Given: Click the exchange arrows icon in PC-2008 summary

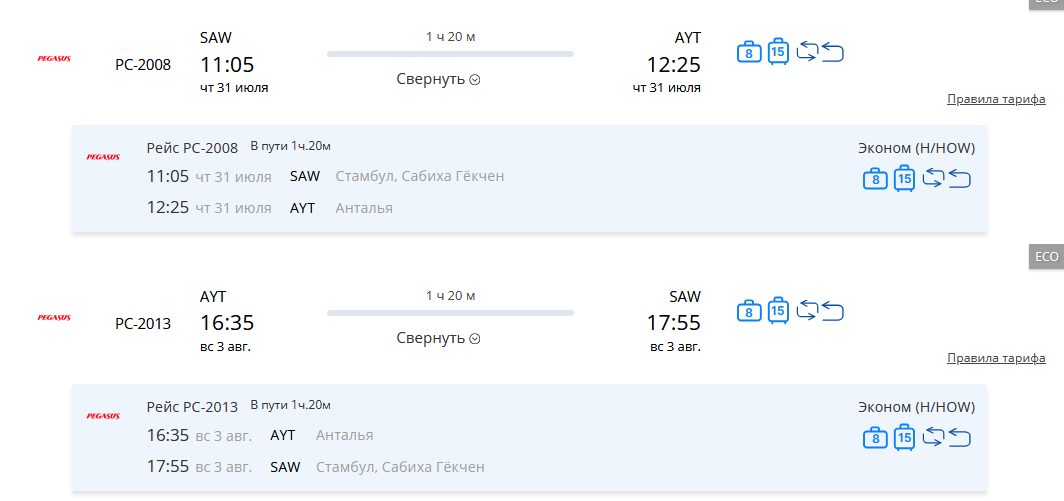Looking at the screenshot, I should 808,52.
